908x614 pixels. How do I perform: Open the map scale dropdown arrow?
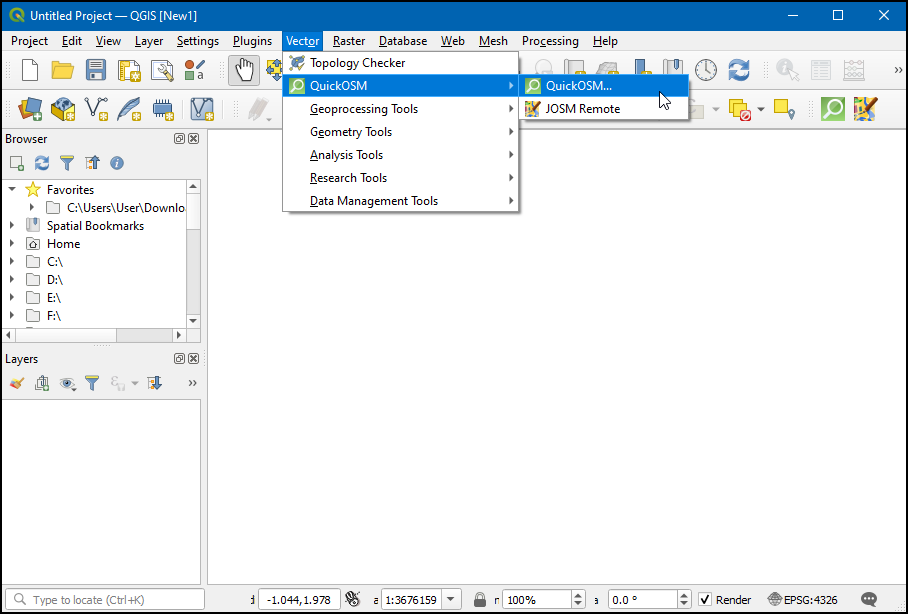click(452, 600)
